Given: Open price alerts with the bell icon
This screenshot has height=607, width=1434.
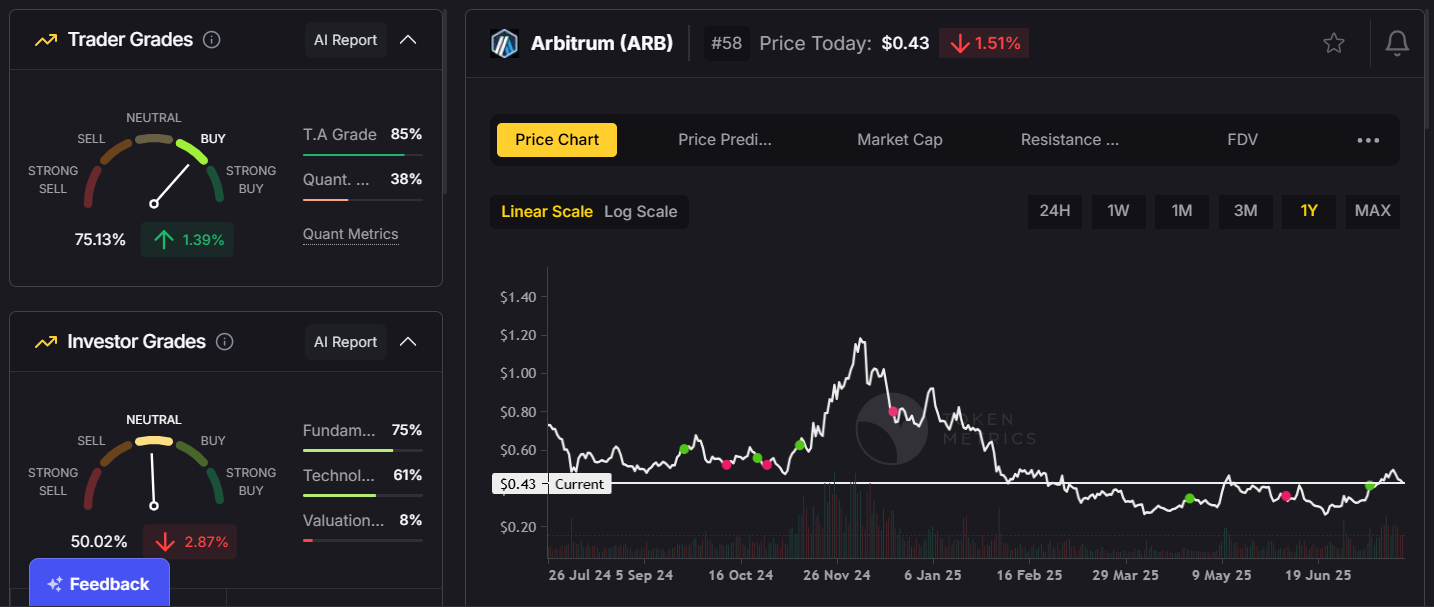Looking at the screenshot, I should click(x=1397, y=43).
